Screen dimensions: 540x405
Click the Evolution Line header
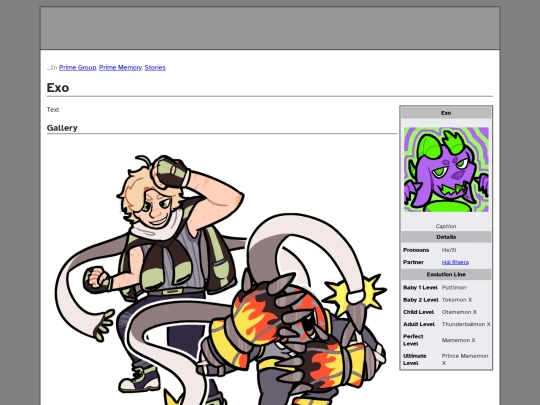coord(446,274)
